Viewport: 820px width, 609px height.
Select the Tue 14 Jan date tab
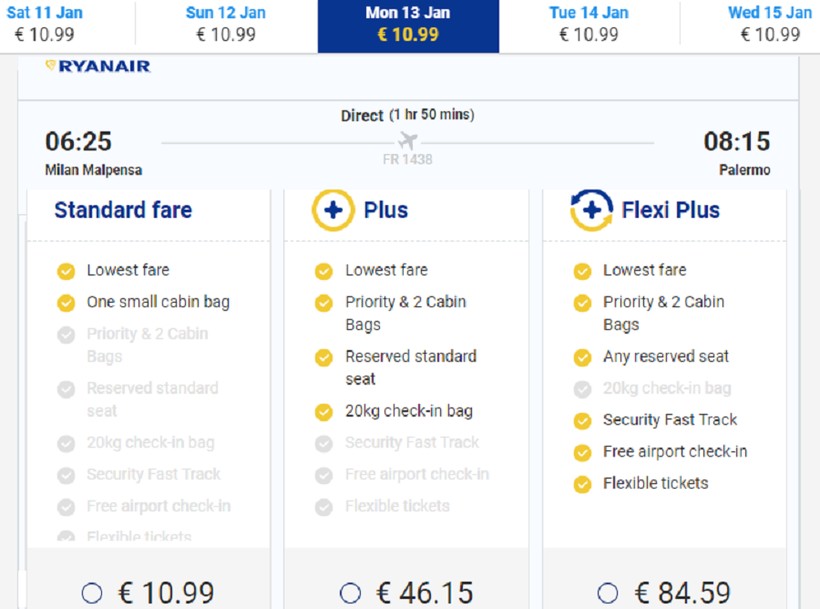tap(589, 24)
